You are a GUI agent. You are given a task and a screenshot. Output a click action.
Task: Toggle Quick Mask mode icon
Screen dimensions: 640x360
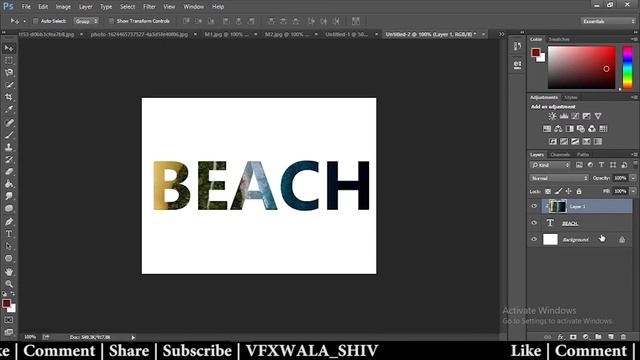click(x=9, y=320)
